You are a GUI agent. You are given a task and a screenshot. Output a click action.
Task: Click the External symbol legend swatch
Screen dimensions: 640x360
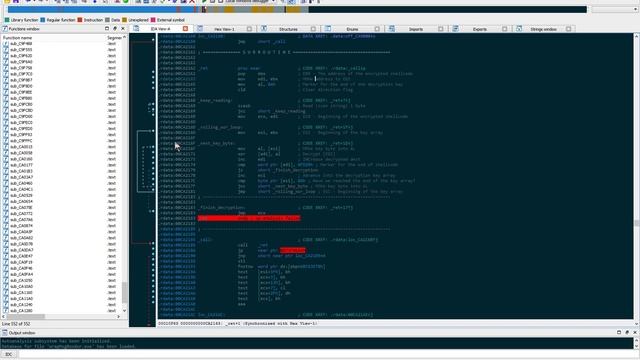(x=153, y=20)
